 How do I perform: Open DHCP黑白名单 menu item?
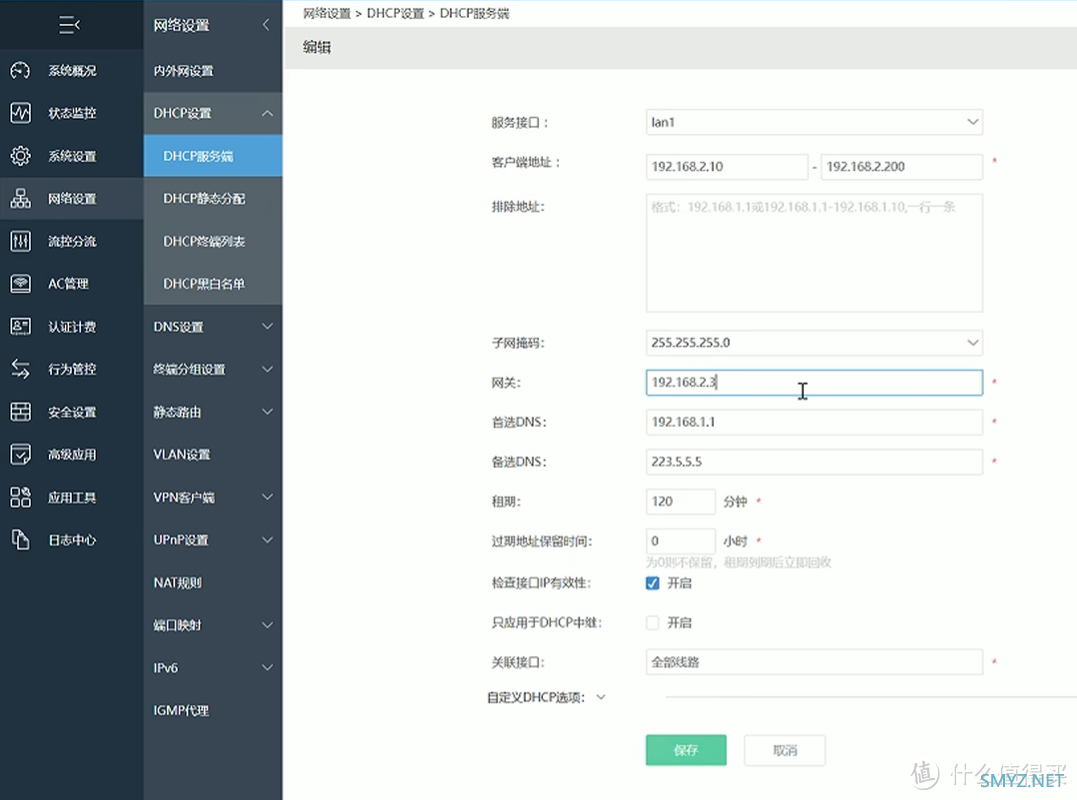213,284
